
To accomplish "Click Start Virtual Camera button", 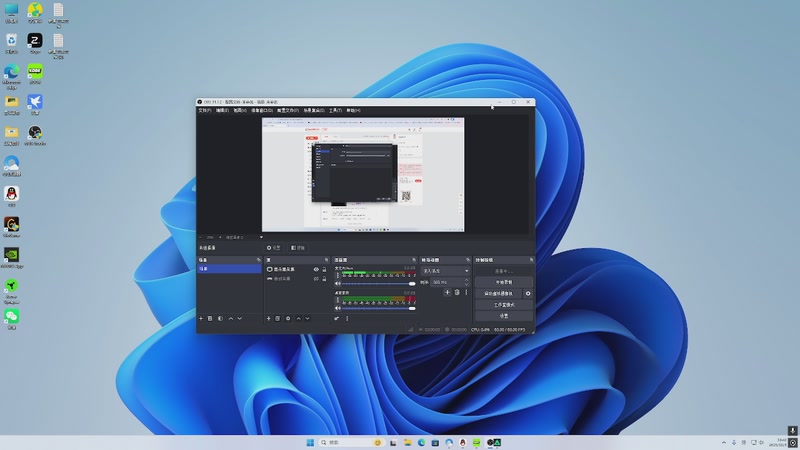I will 498,293.
